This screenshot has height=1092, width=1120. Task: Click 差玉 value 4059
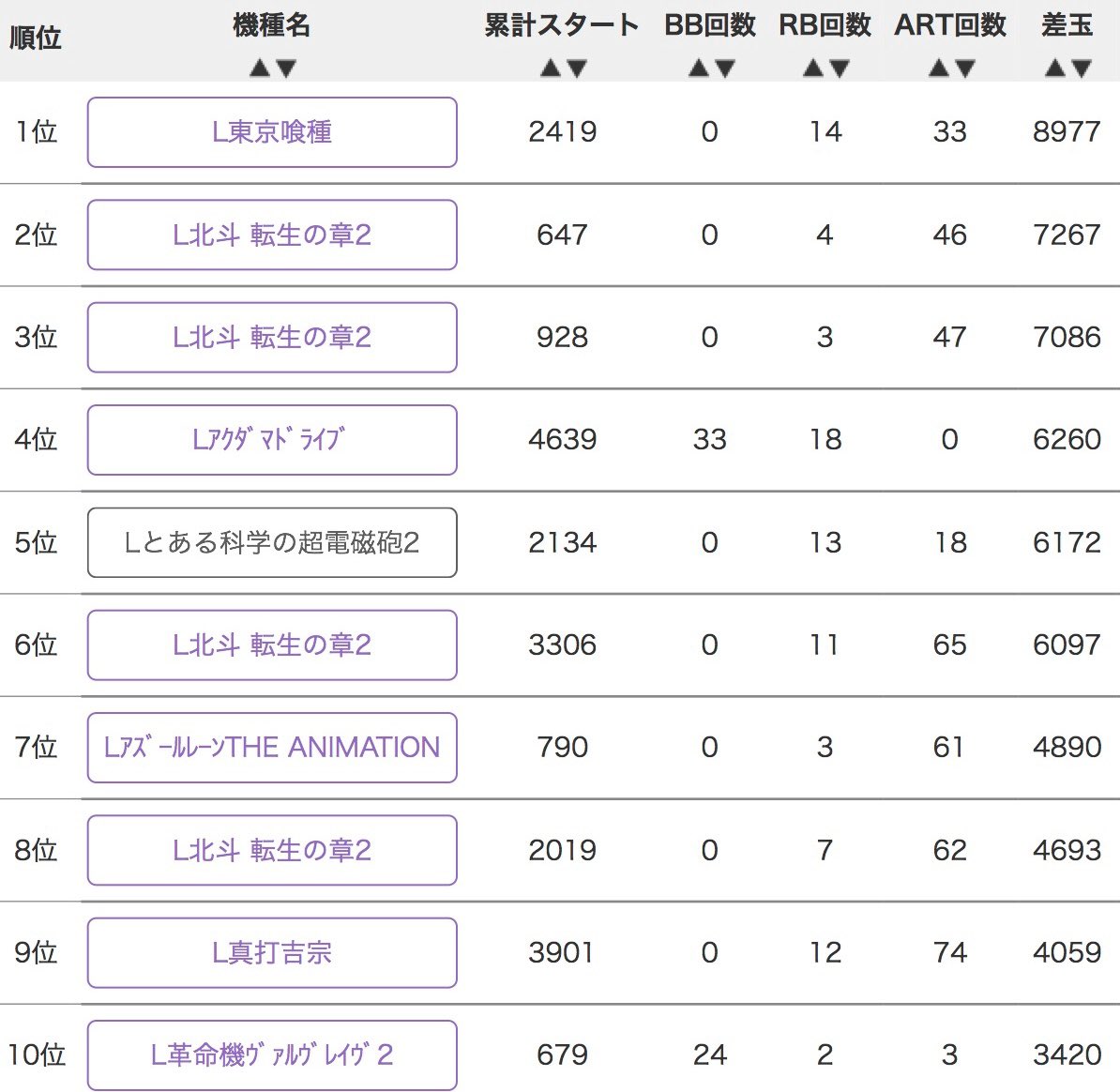point(1067,953)
